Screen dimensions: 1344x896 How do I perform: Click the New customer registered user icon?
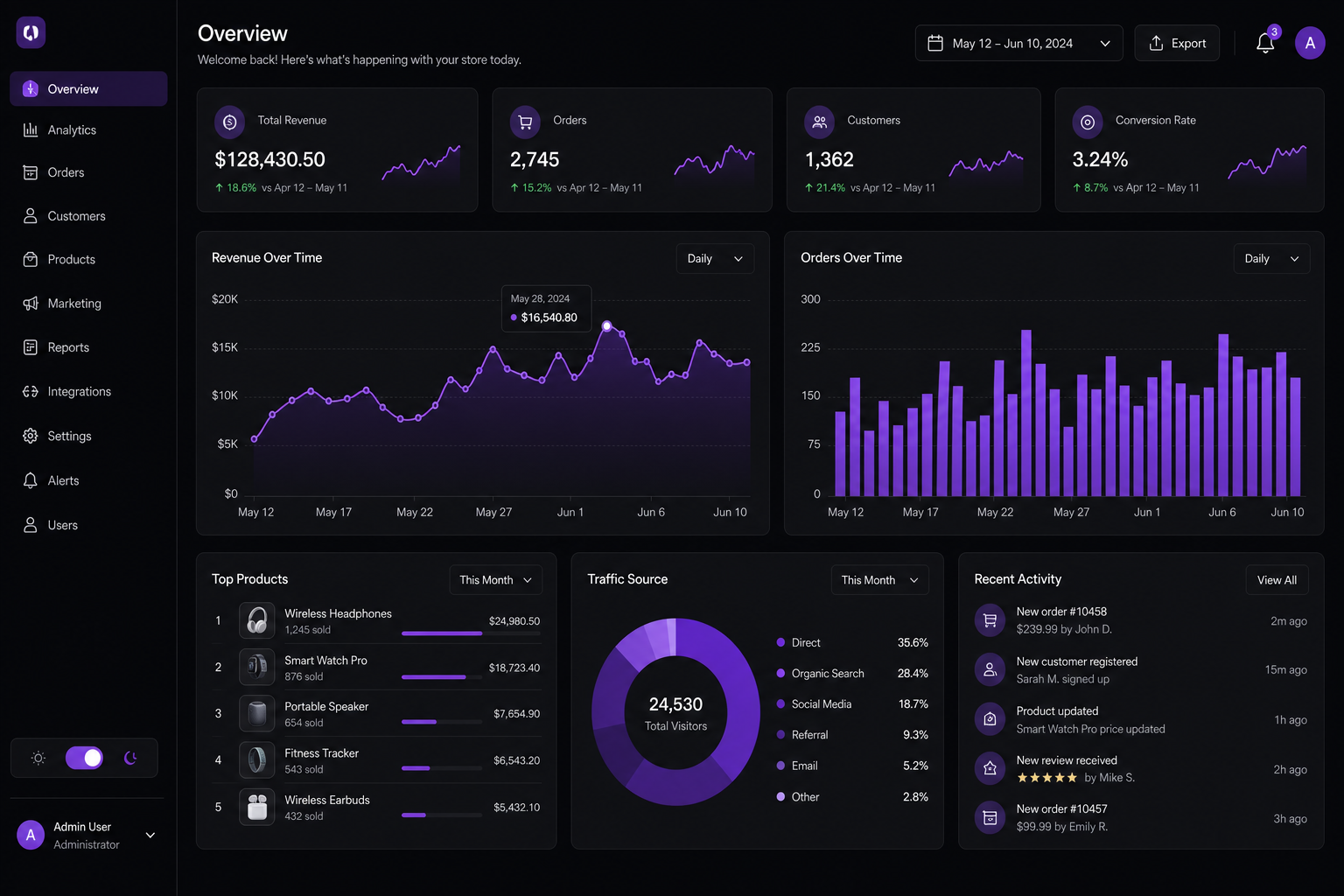click(x=990, y=669)
